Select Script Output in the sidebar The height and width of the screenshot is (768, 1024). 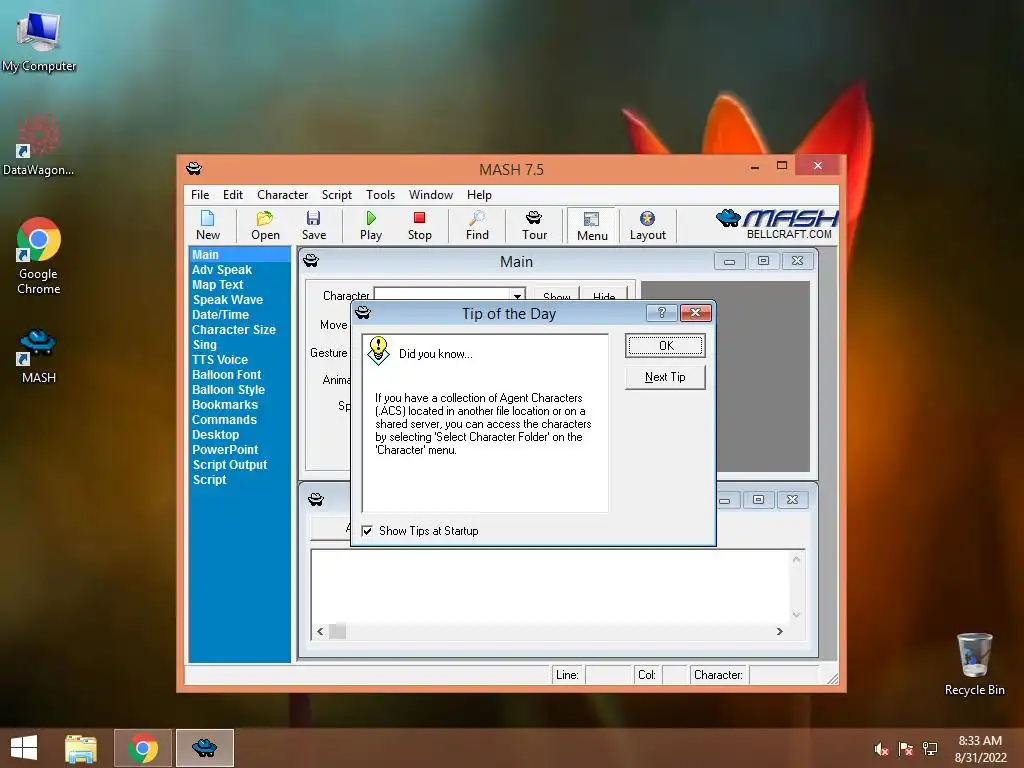[230, 465]
